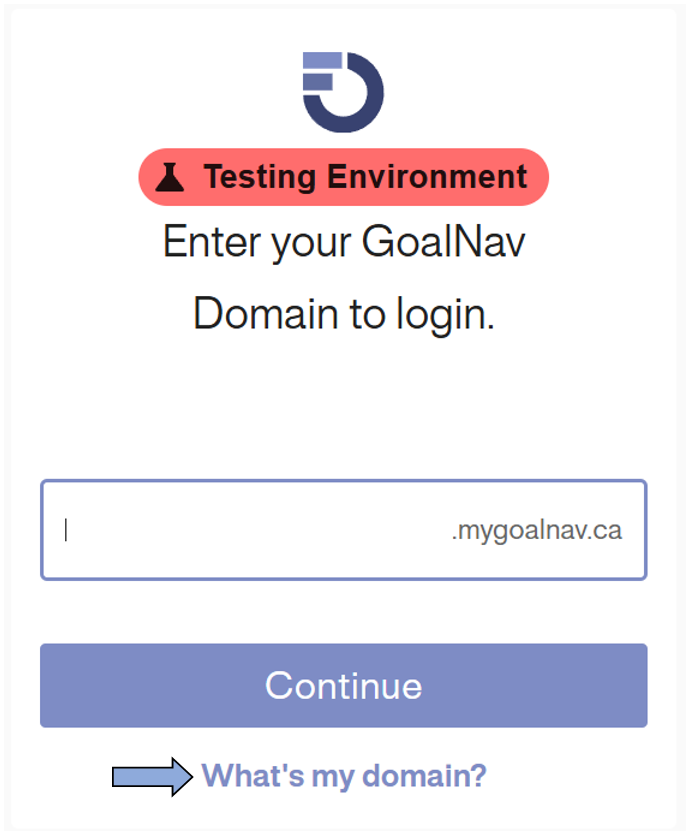This screenshot has height=831, width=687.
Task: Click the Domain to login text
Action: tap(343, 313)
